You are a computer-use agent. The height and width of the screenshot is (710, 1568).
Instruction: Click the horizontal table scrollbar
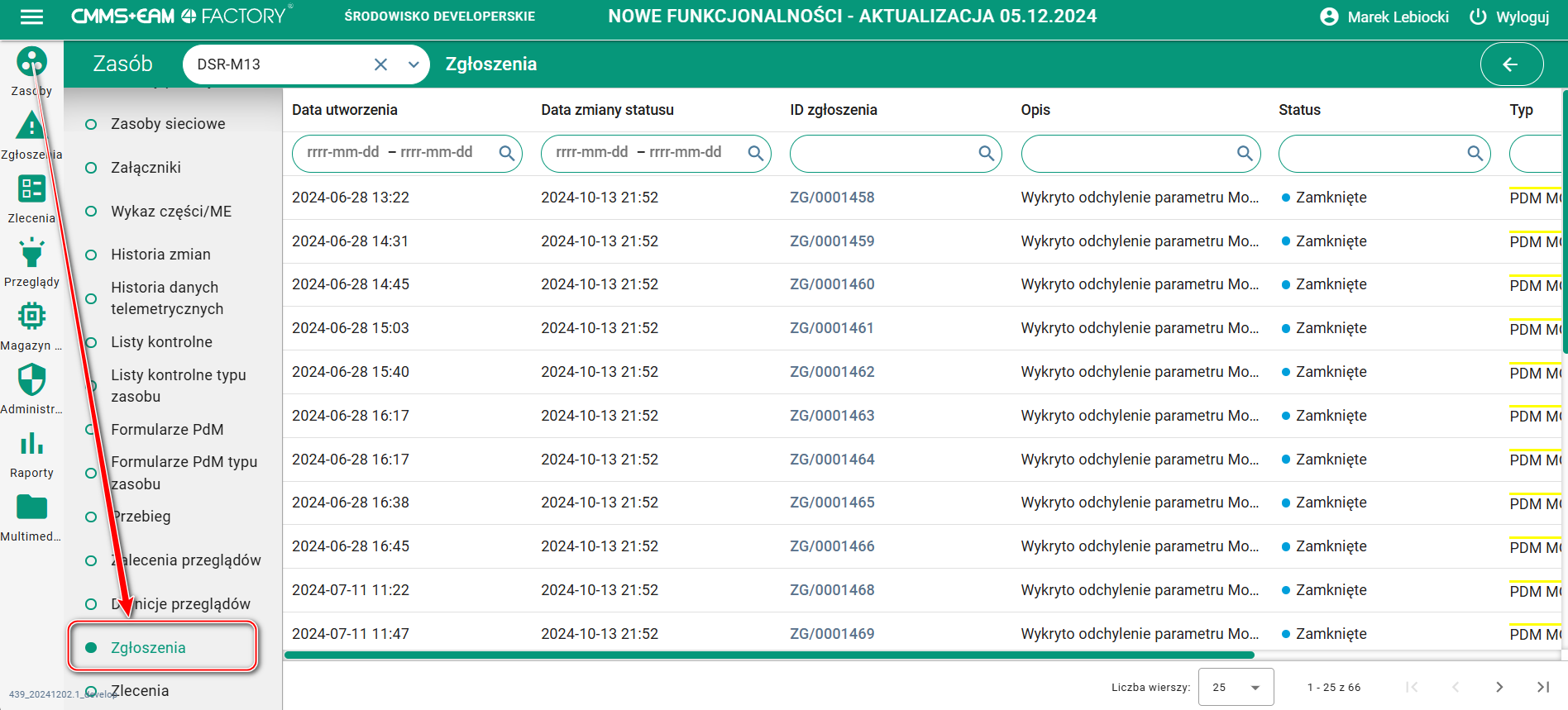[x=769, y=655]
